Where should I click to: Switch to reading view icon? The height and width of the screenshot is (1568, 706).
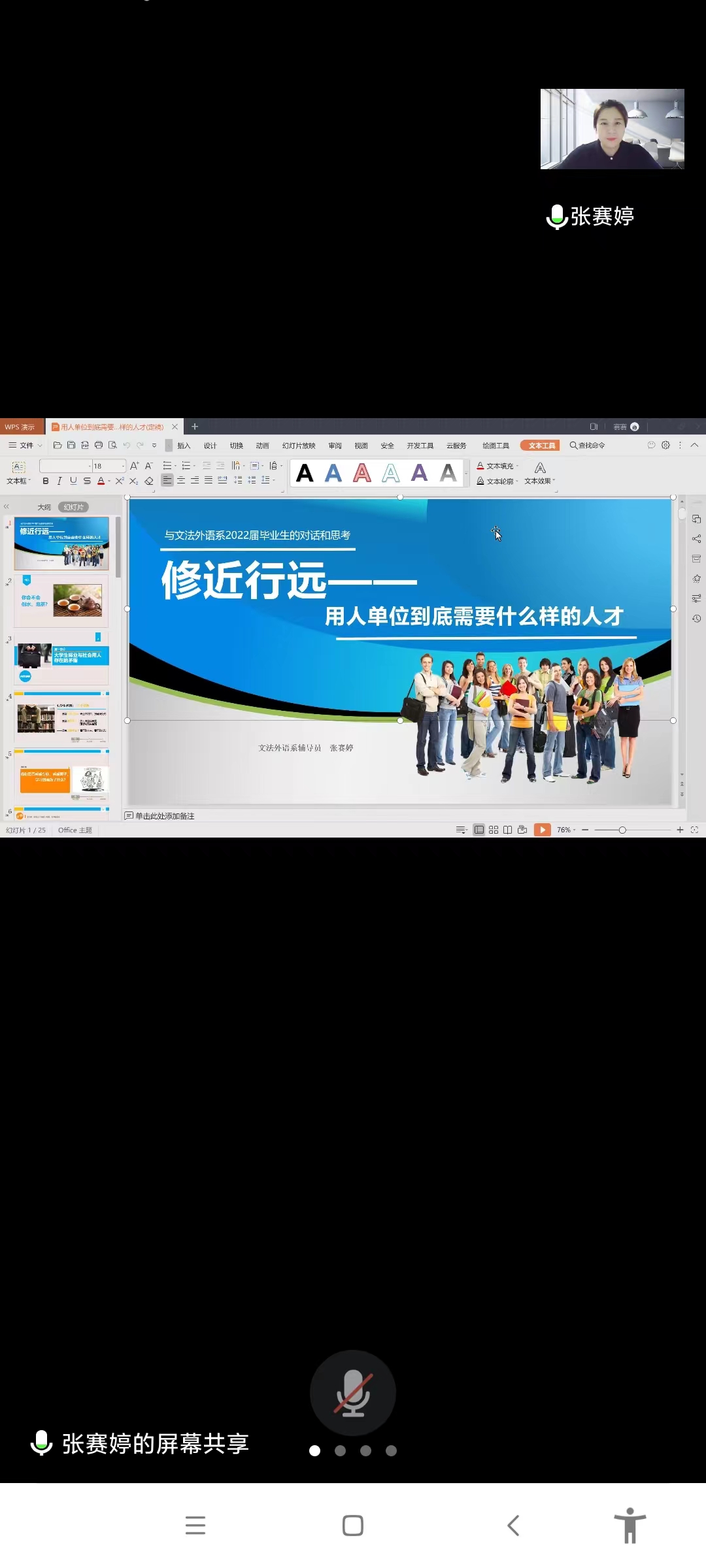507,830
